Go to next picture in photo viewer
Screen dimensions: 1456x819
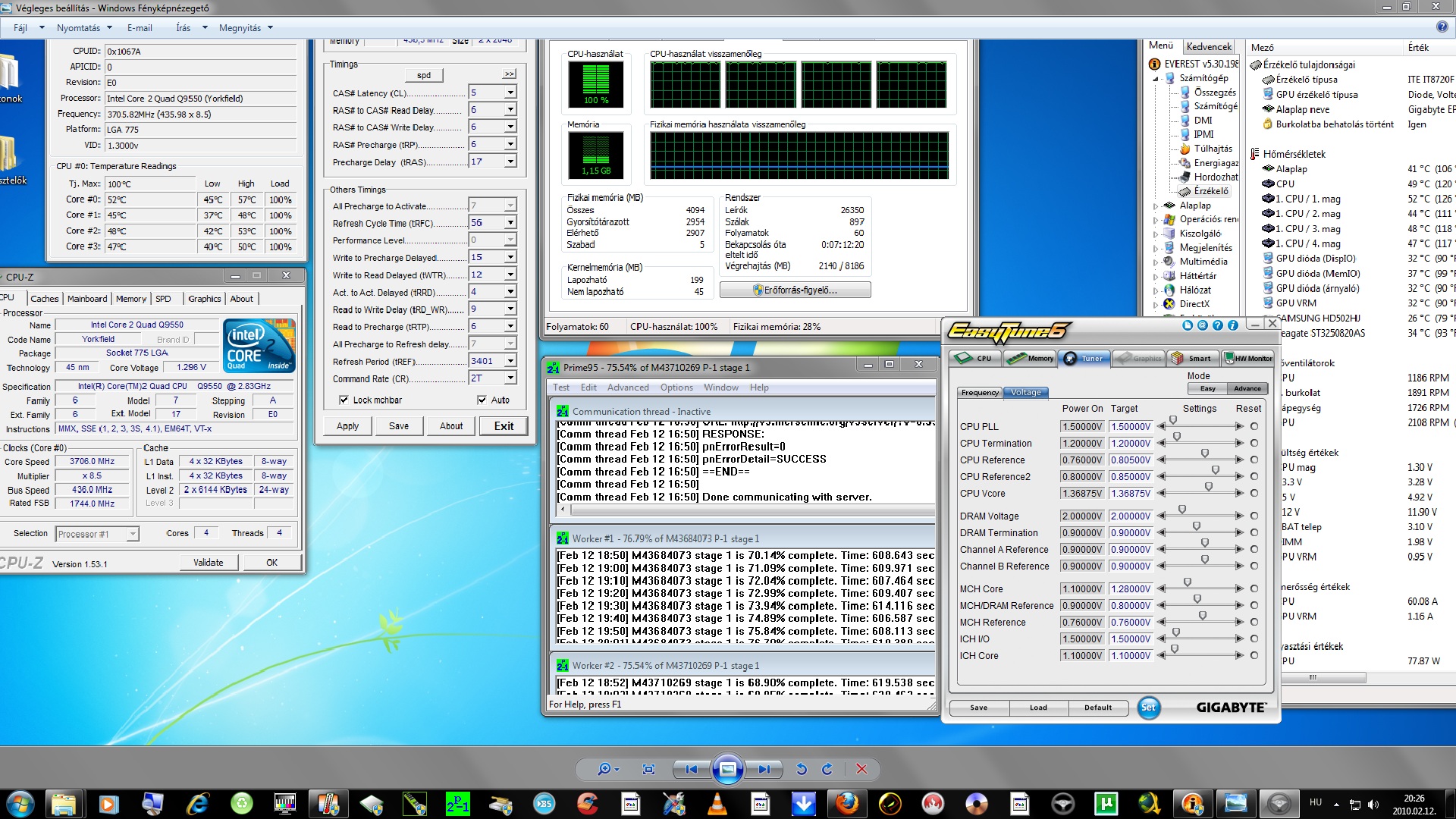pyautogui.click(x=764, y=769)
